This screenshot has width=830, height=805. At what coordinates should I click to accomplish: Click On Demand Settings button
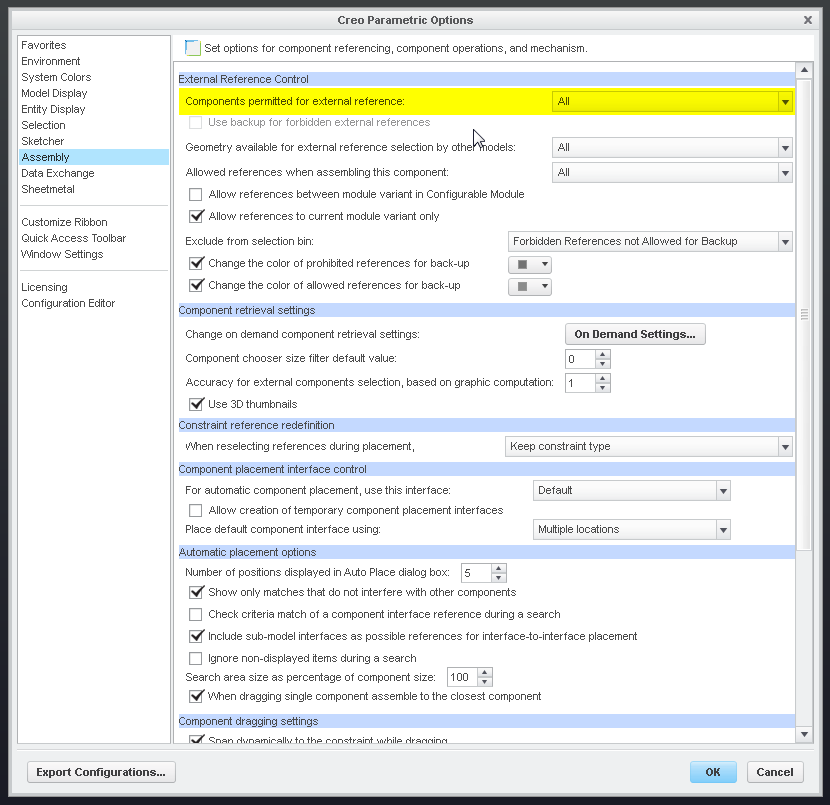click(x=635, y=334)
